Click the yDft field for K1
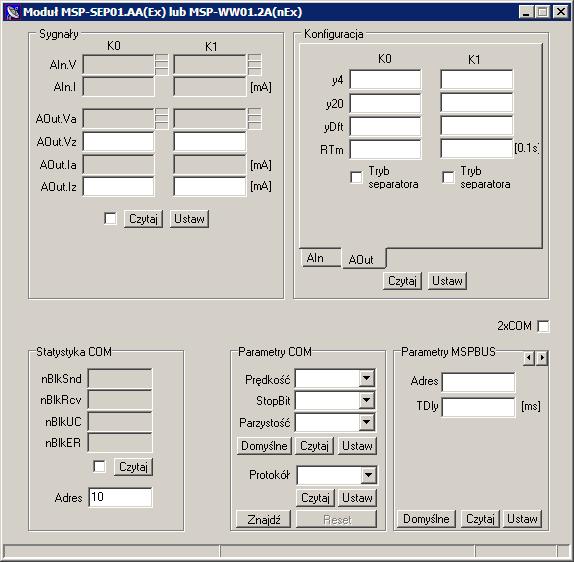This screenshot has width=574, height=562. pyautogui.click(x=476, y=126)
